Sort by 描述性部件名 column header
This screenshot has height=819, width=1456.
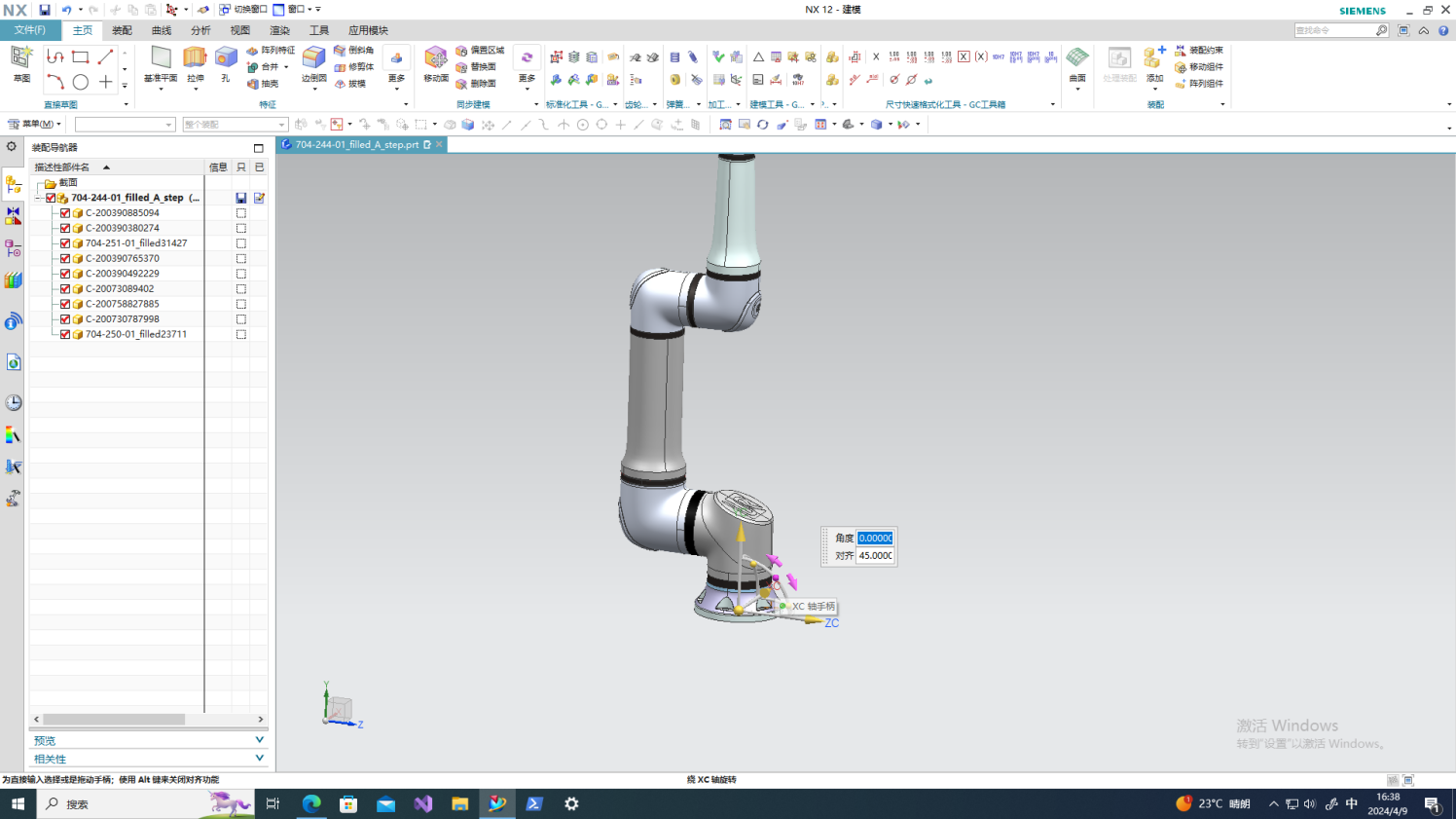point(117,168)
